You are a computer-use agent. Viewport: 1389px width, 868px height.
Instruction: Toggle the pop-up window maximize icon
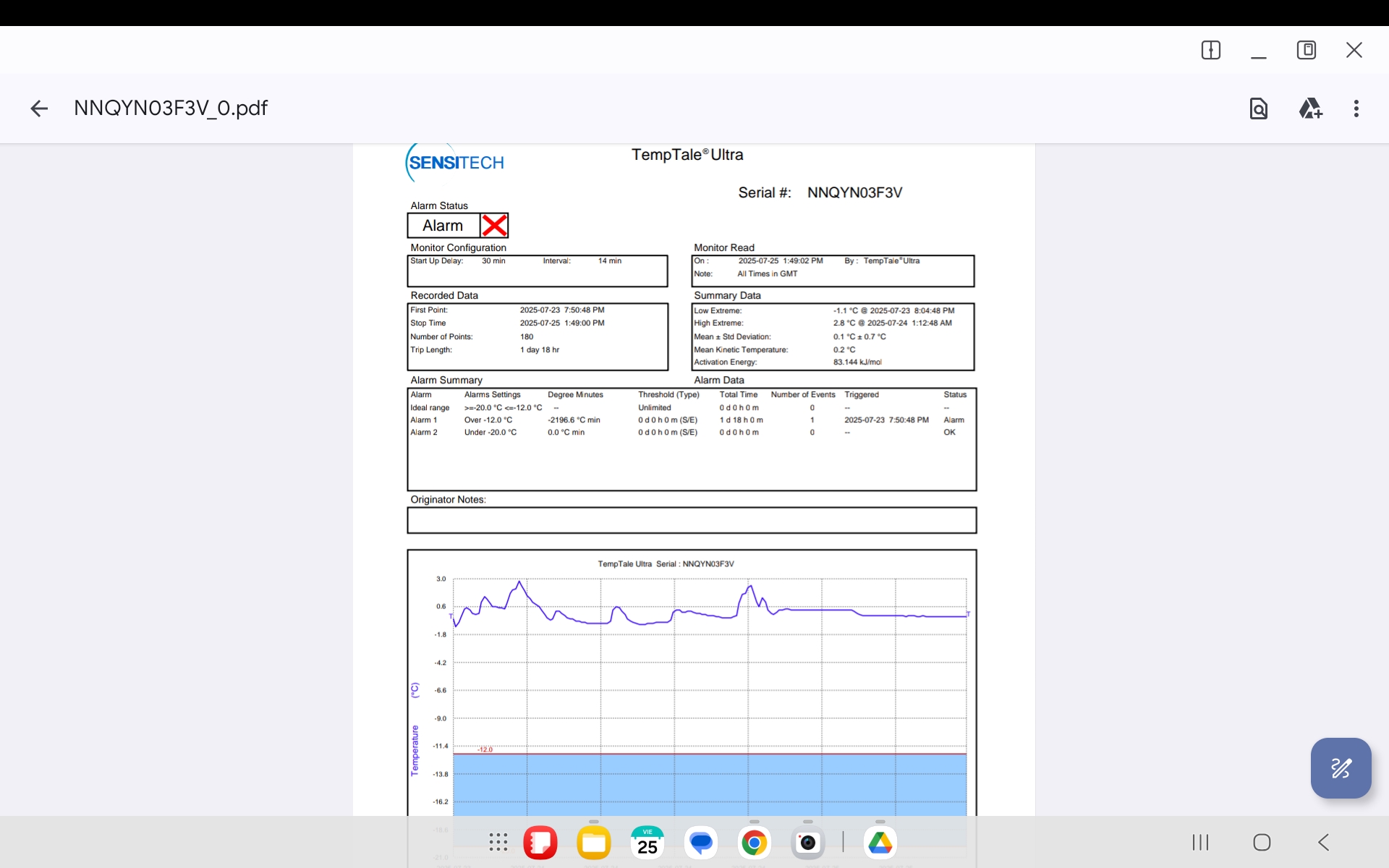coord(1306,50)
